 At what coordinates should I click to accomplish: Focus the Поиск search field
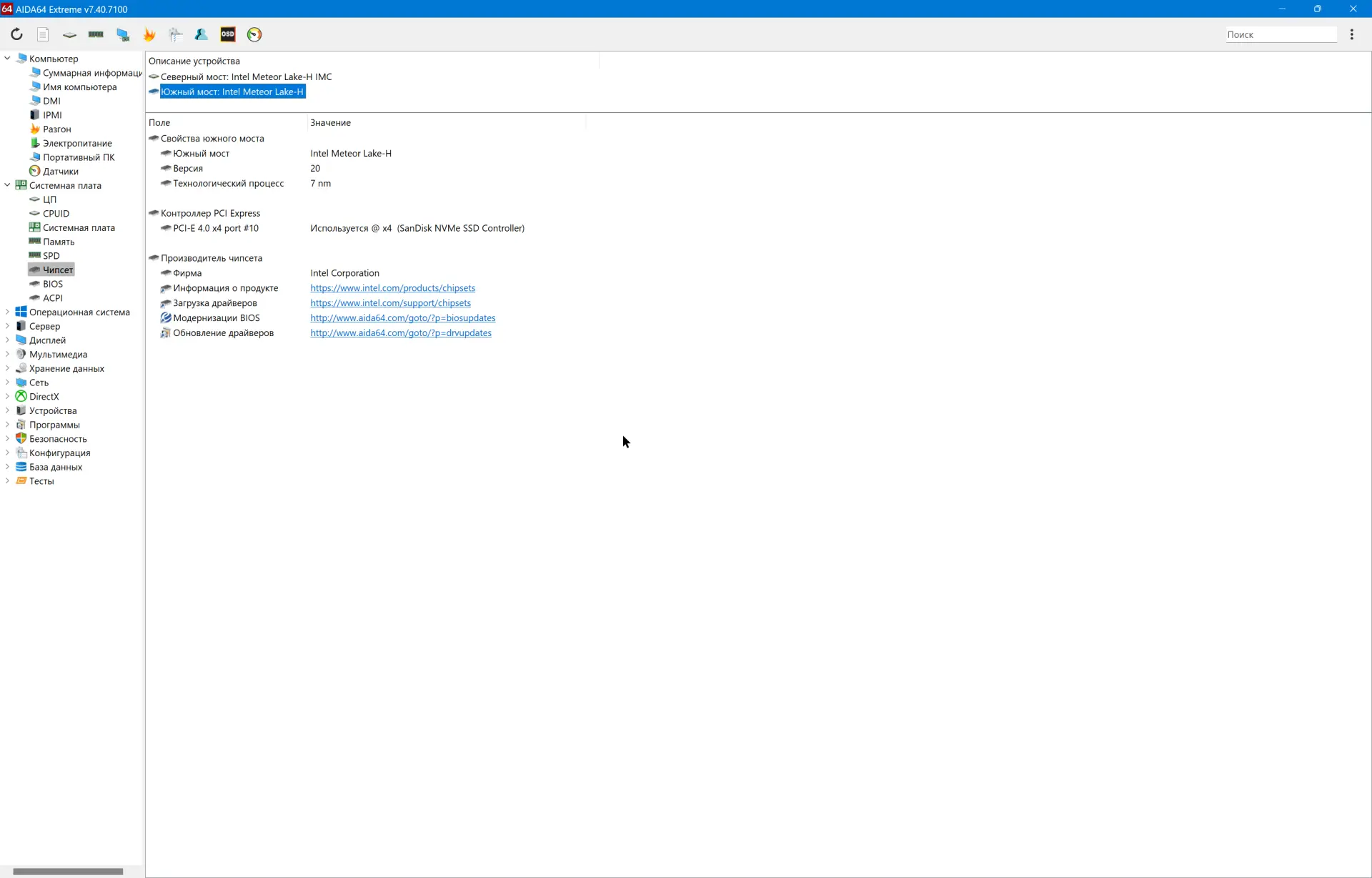pos(1281,34)
